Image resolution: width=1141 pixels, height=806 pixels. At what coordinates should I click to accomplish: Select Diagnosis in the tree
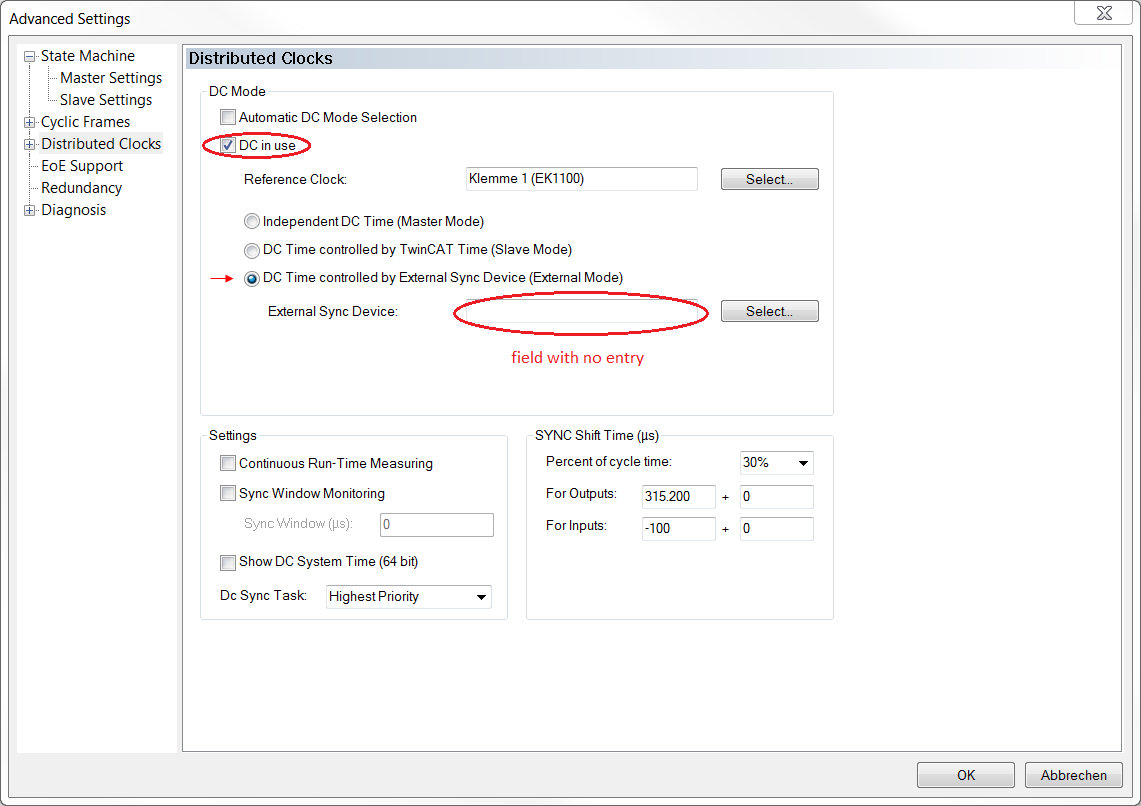coord(73,210)
